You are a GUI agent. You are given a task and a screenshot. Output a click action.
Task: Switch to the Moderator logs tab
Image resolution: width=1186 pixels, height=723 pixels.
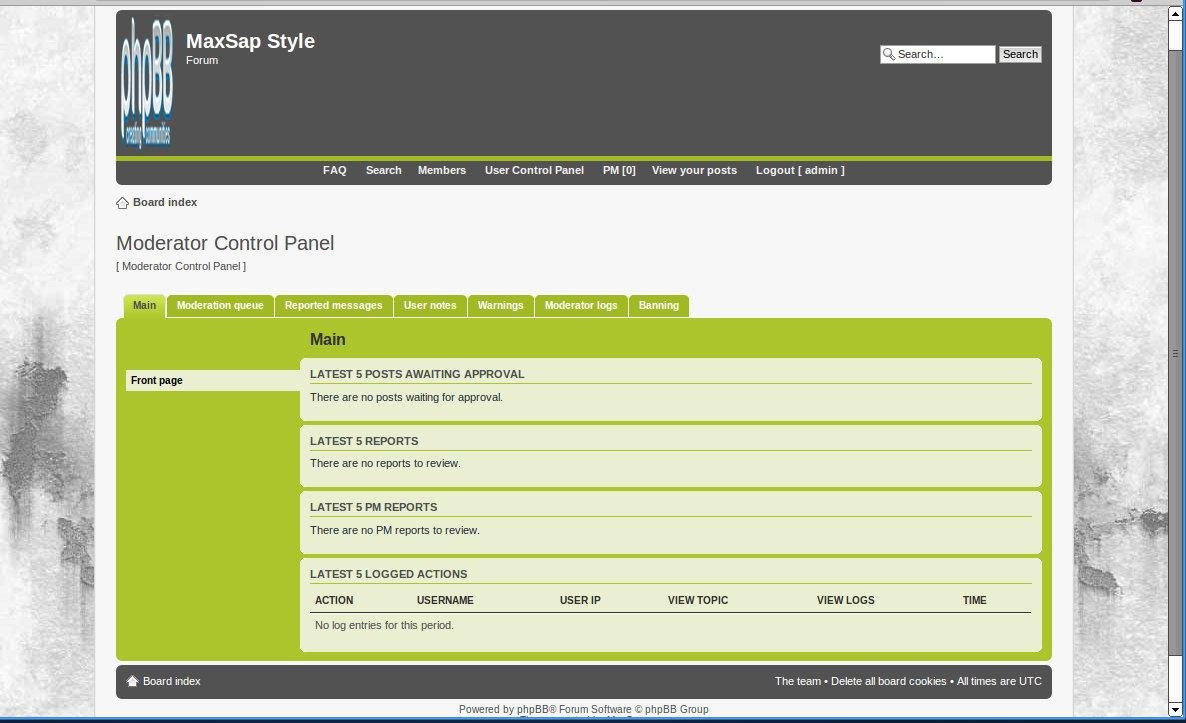pyautogui.click(x=580, y=305)
